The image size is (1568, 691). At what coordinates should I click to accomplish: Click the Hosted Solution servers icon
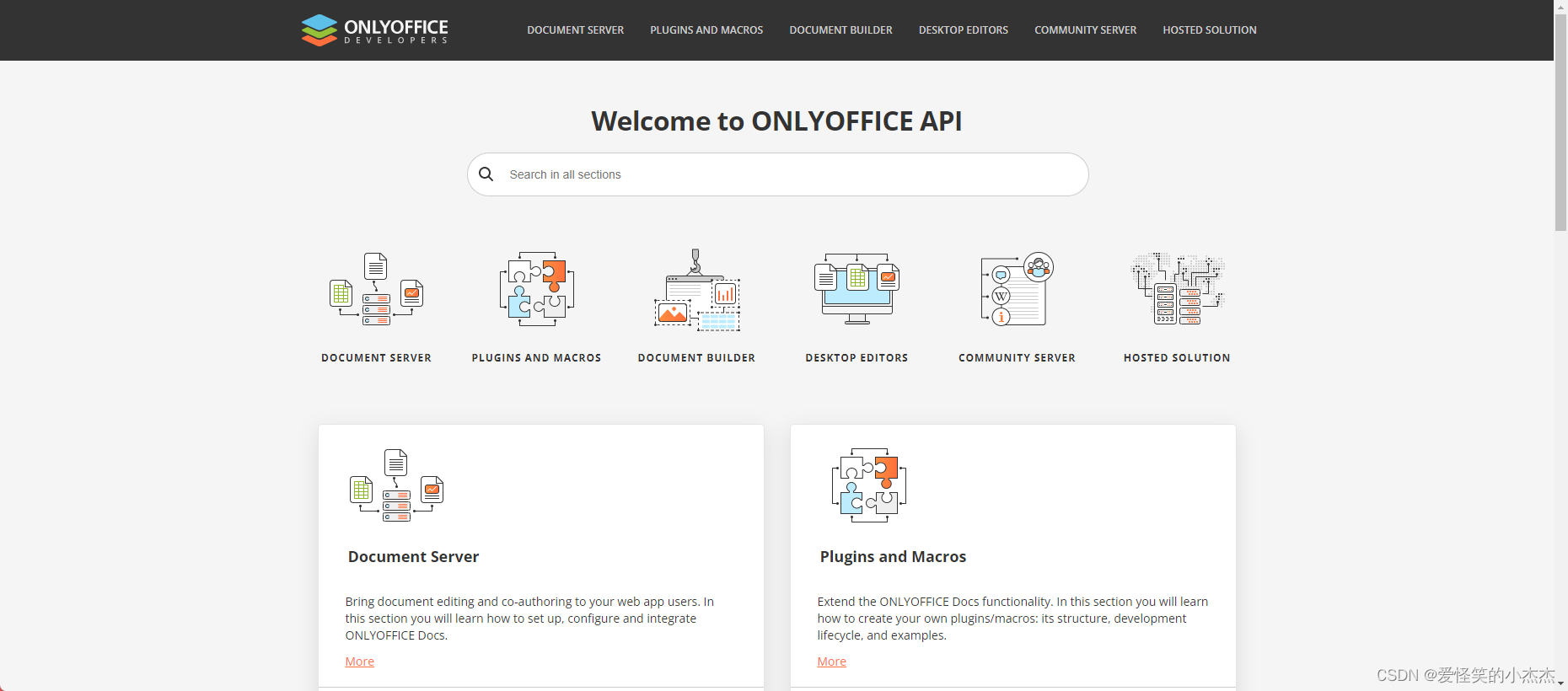[x=1178, y=289]
